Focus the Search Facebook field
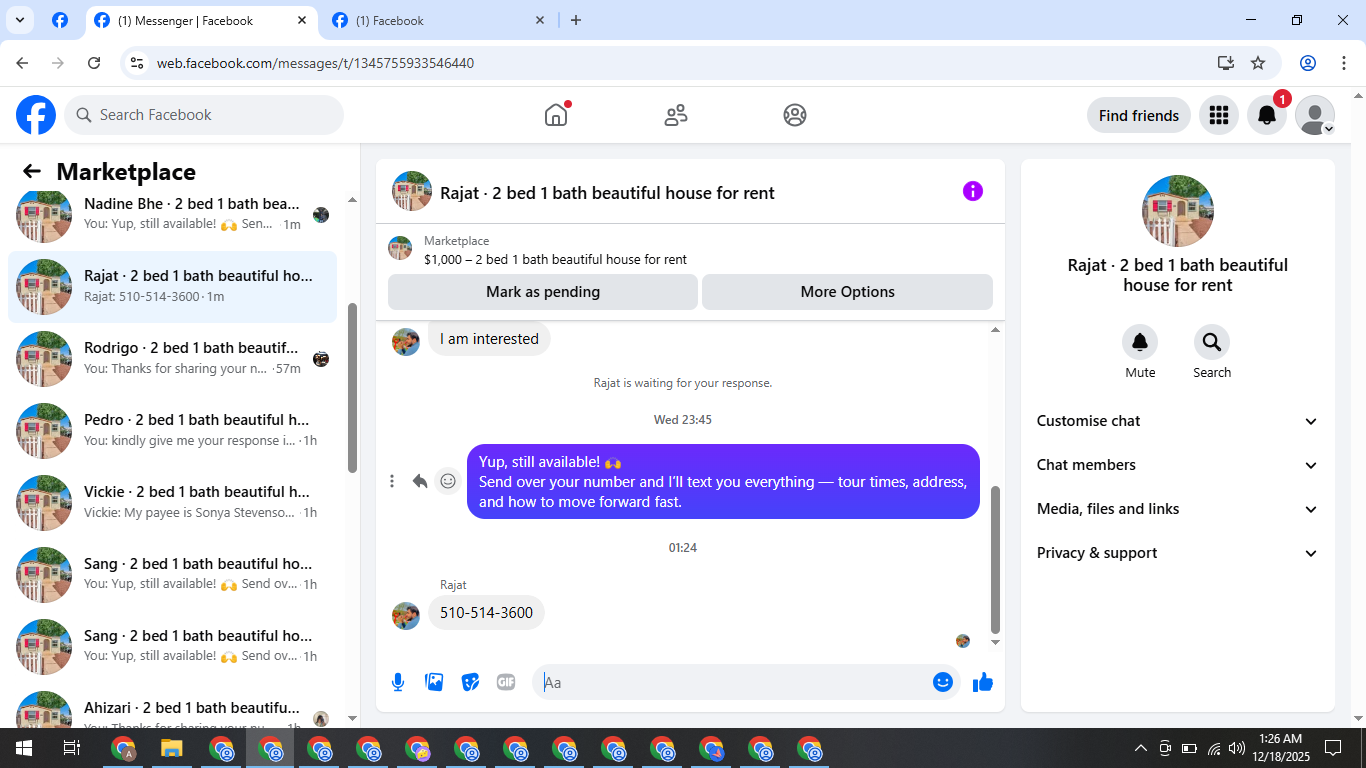The height and width of the screenshot is (768, 1366). (x=204, y=115)
